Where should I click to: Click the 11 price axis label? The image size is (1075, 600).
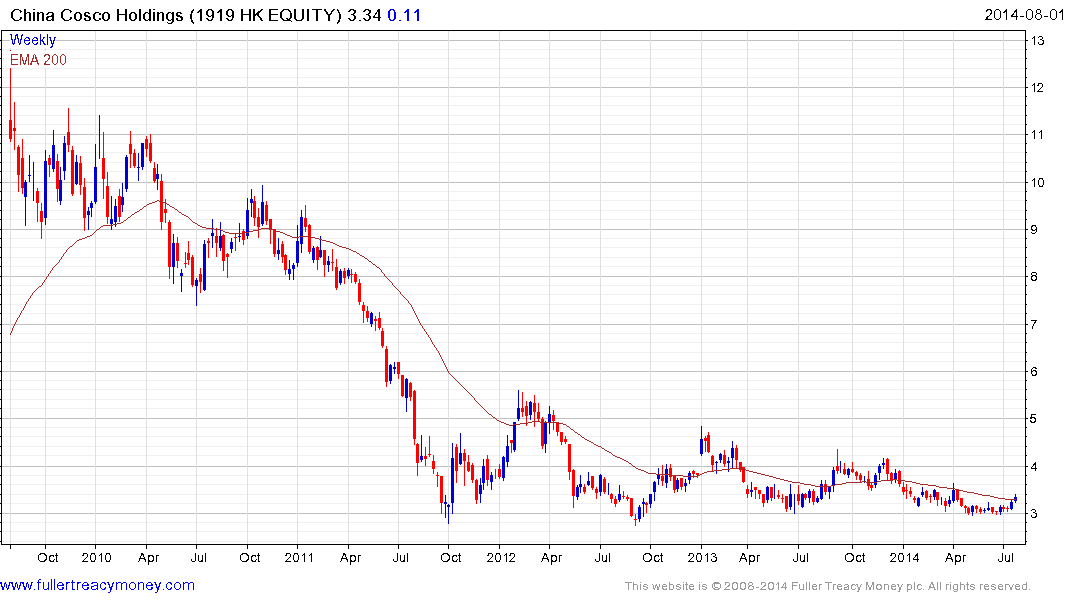point(1037,135)
